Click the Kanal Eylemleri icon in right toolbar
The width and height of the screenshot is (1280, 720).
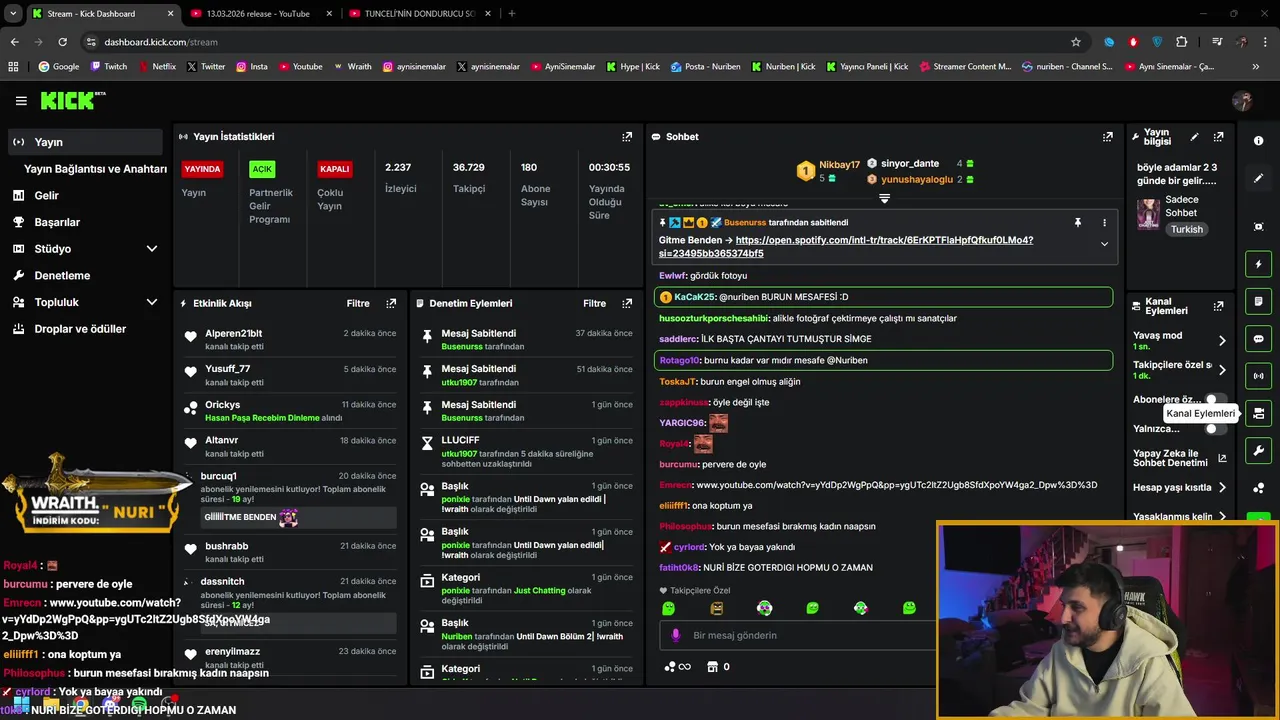click(1258, 413)
